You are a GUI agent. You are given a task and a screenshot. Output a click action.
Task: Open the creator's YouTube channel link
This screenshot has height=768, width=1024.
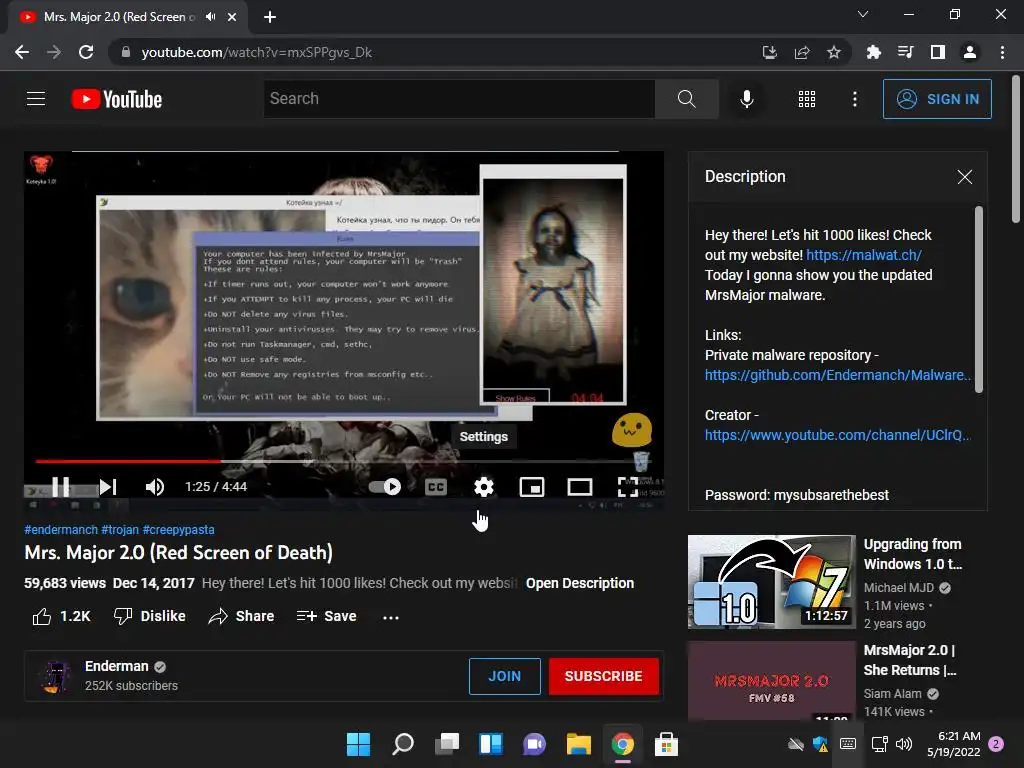pyautogui.click(x=838, y=435)
